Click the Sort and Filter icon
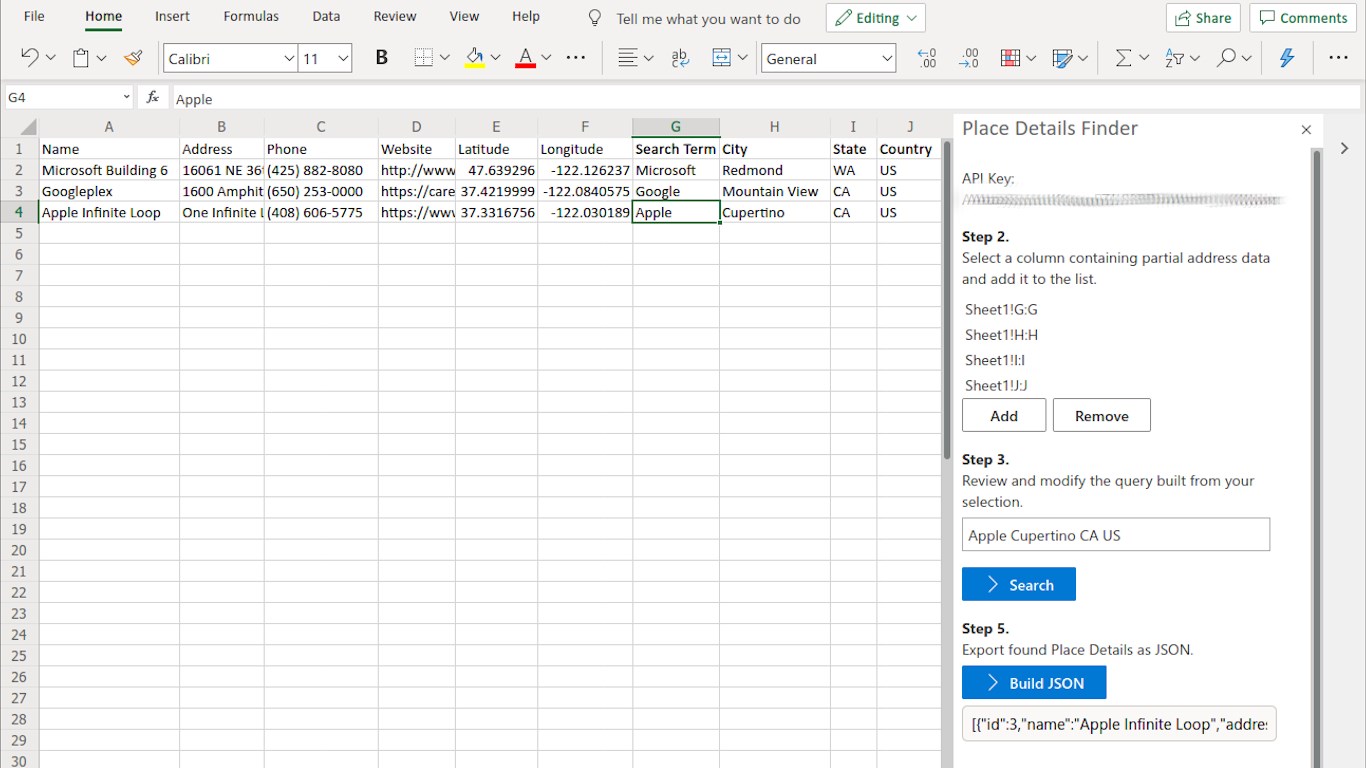The width and height of the screenshot is (1366, 768). pyautogui.click(x=1175, y=58)
